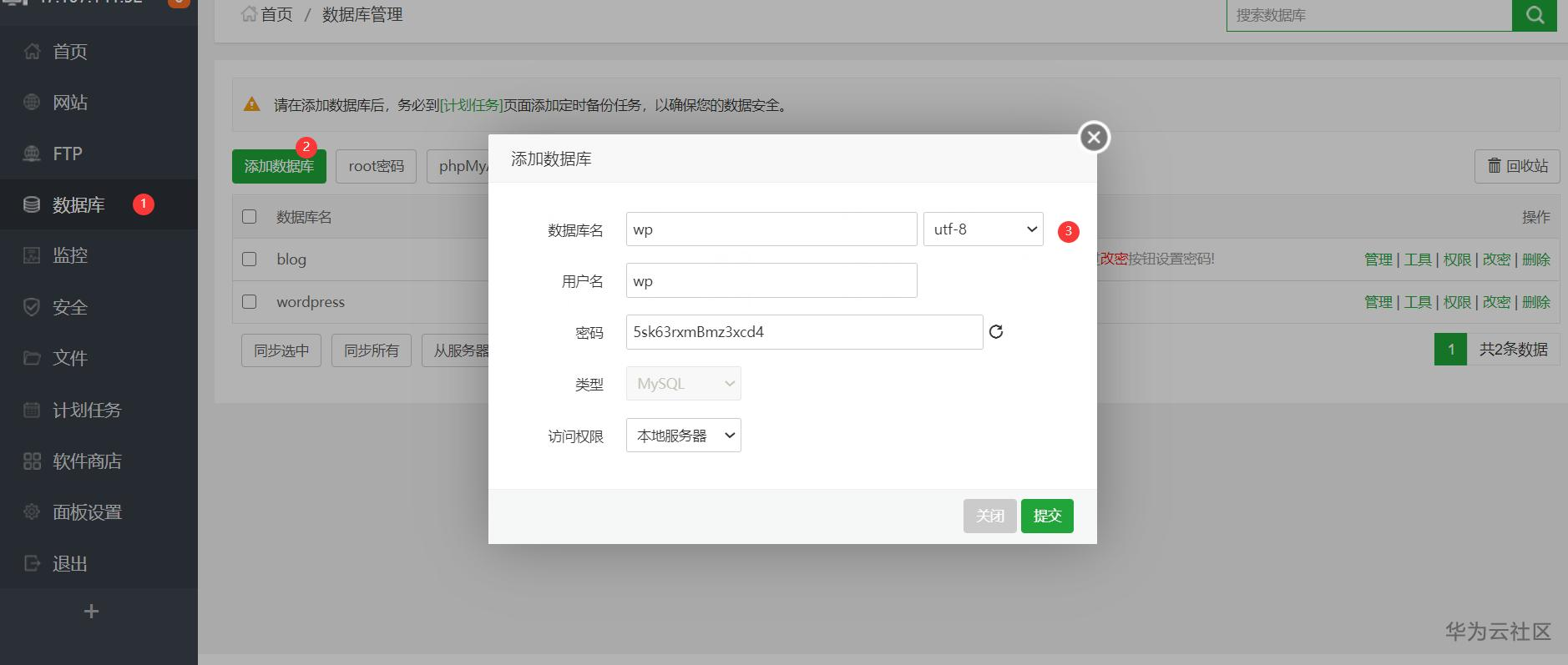Image resolution: width=1568 pixels, height=665 pixels.
Task: Click the username input field
Action: tap(771, 280)
